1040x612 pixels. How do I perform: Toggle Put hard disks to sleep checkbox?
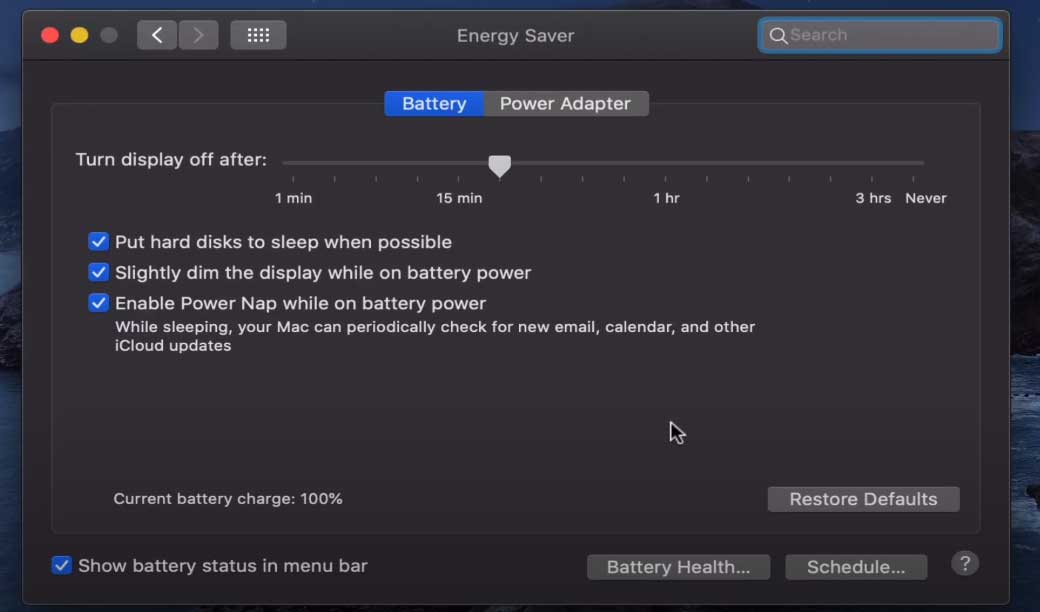point(98,241)
